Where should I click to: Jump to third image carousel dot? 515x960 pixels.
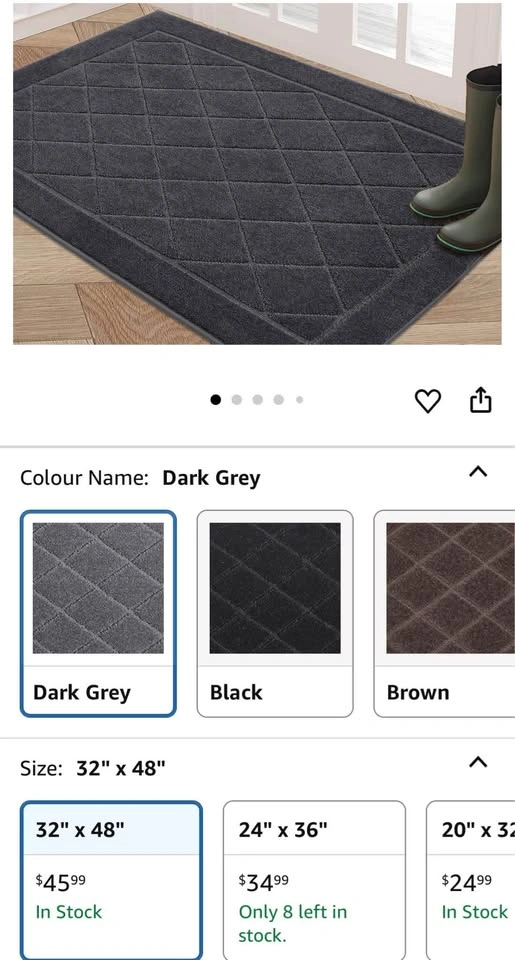click(257, 400)
